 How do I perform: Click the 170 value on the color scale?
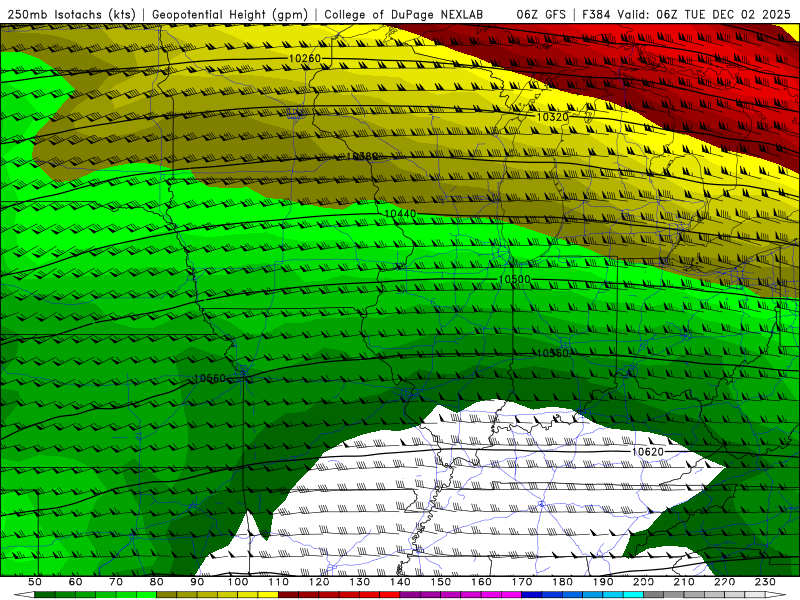click(x=522, y=582)
